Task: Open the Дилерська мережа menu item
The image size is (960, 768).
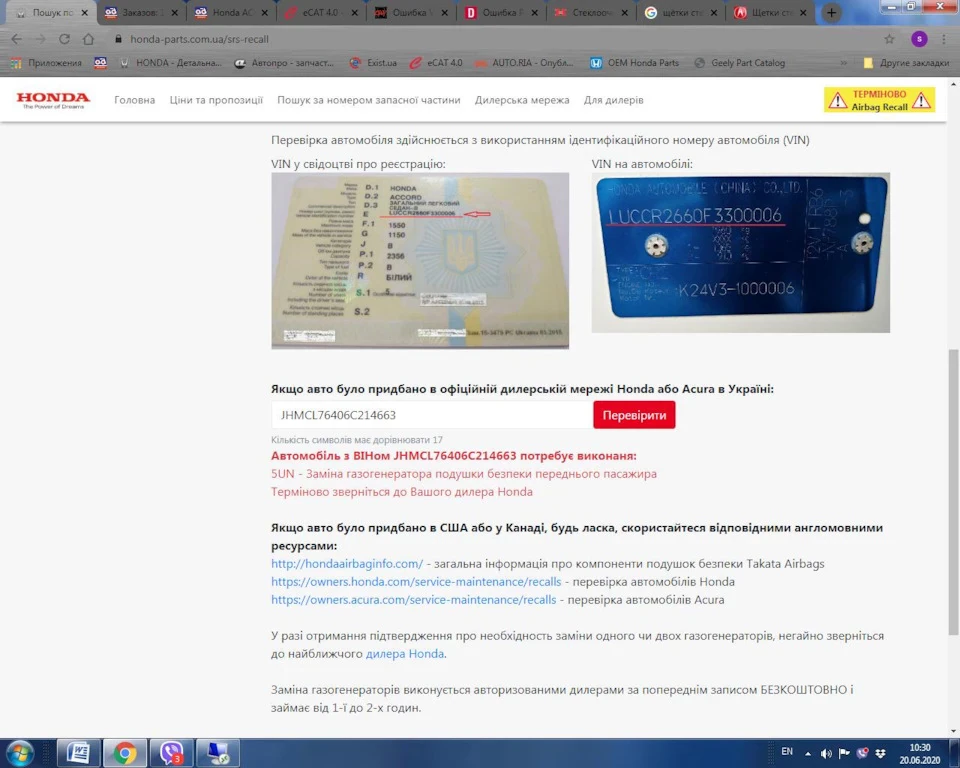Action: point(522,100)
